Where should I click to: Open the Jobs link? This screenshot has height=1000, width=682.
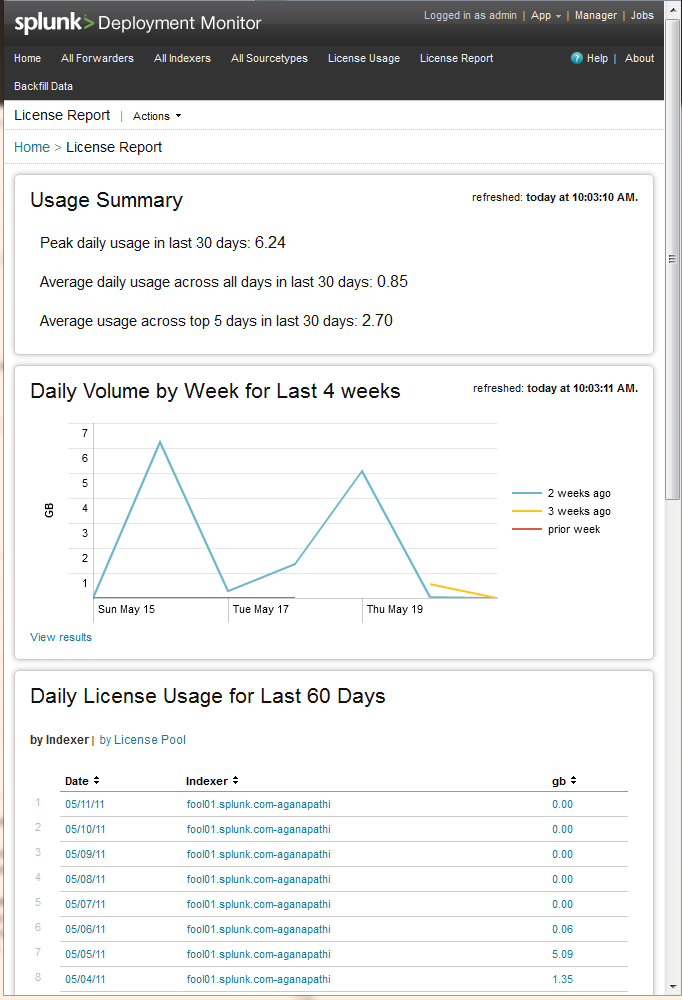[x=642, y=15]
